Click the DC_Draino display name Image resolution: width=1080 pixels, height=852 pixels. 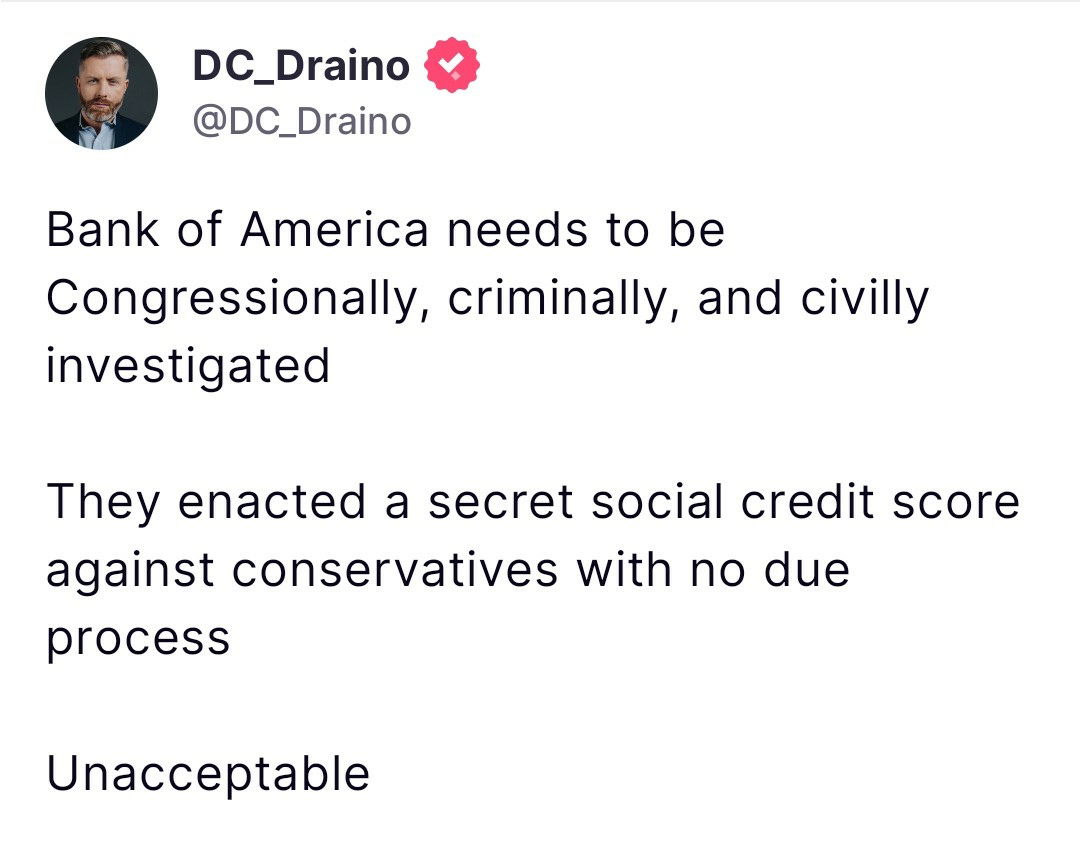coord(300,66)
